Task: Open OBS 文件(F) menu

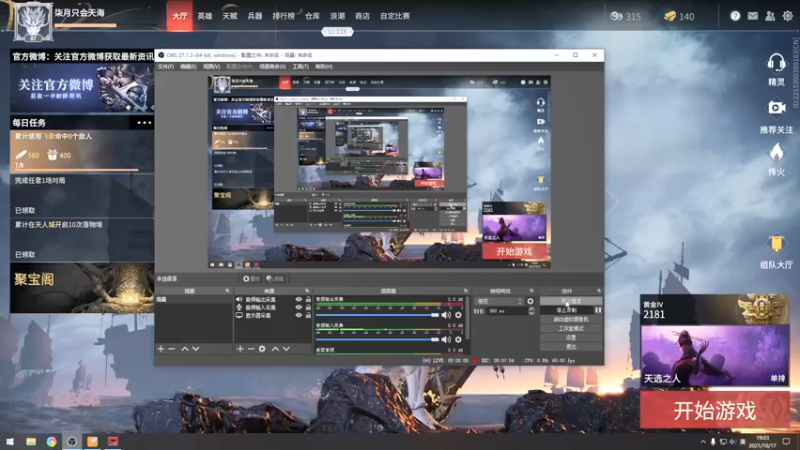Action: 165,67
